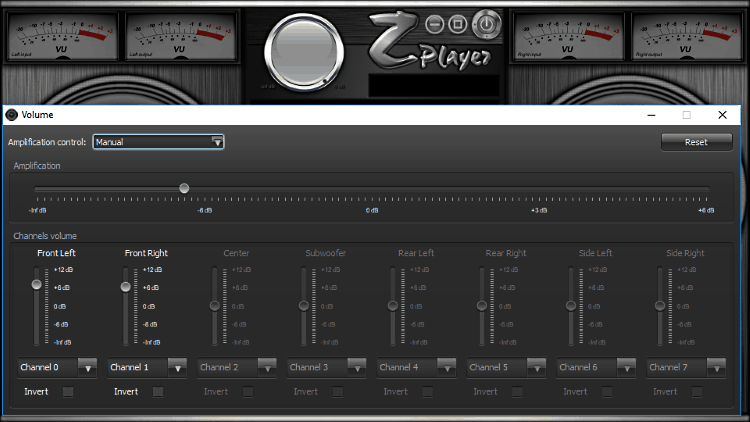Click the Subwoofer channel label
The image size is (750, 422).
pos(326,253)
